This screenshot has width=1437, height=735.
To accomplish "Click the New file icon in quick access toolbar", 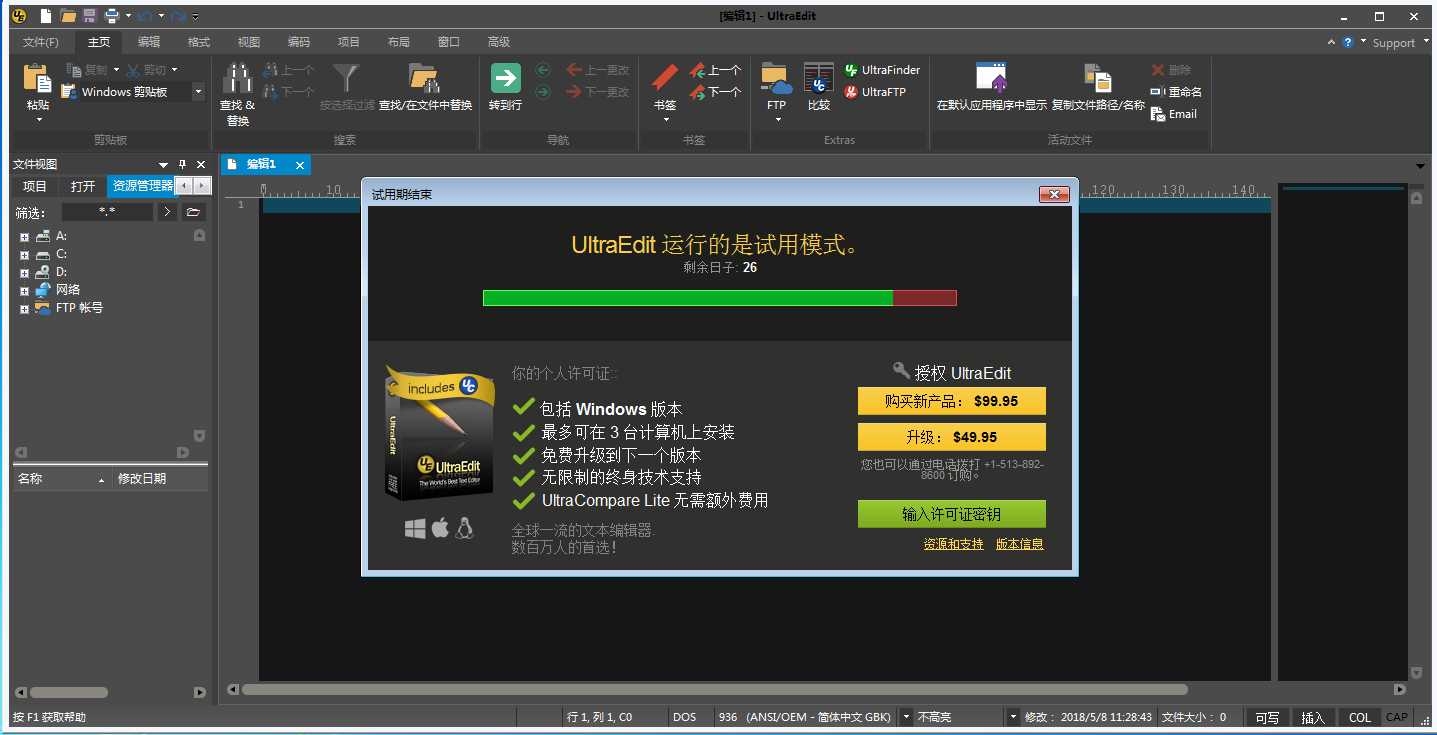I will (x=46, y=16).
